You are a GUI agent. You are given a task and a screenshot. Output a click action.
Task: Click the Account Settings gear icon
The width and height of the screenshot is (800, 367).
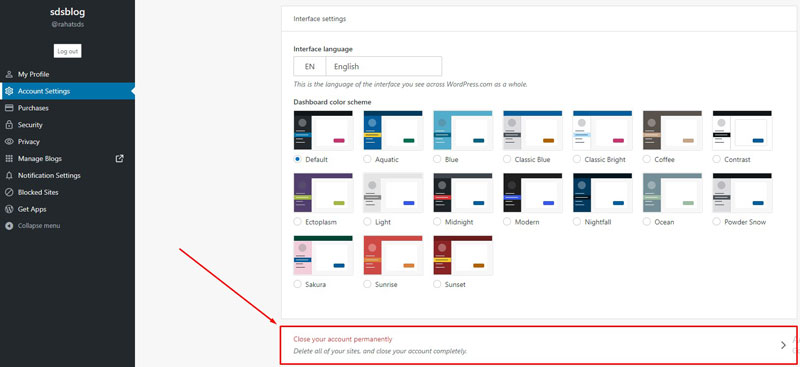(9, 91)
